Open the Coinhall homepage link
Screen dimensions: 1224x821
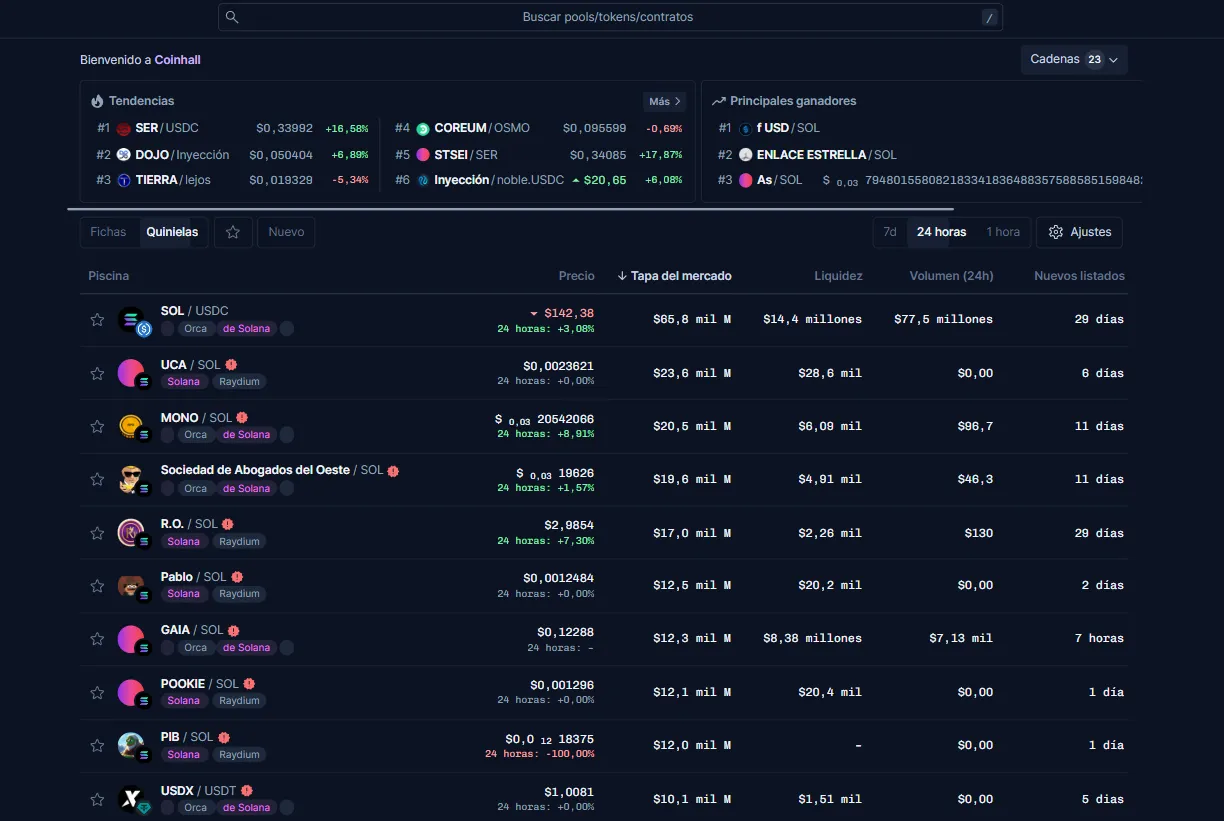click(177, 59)
